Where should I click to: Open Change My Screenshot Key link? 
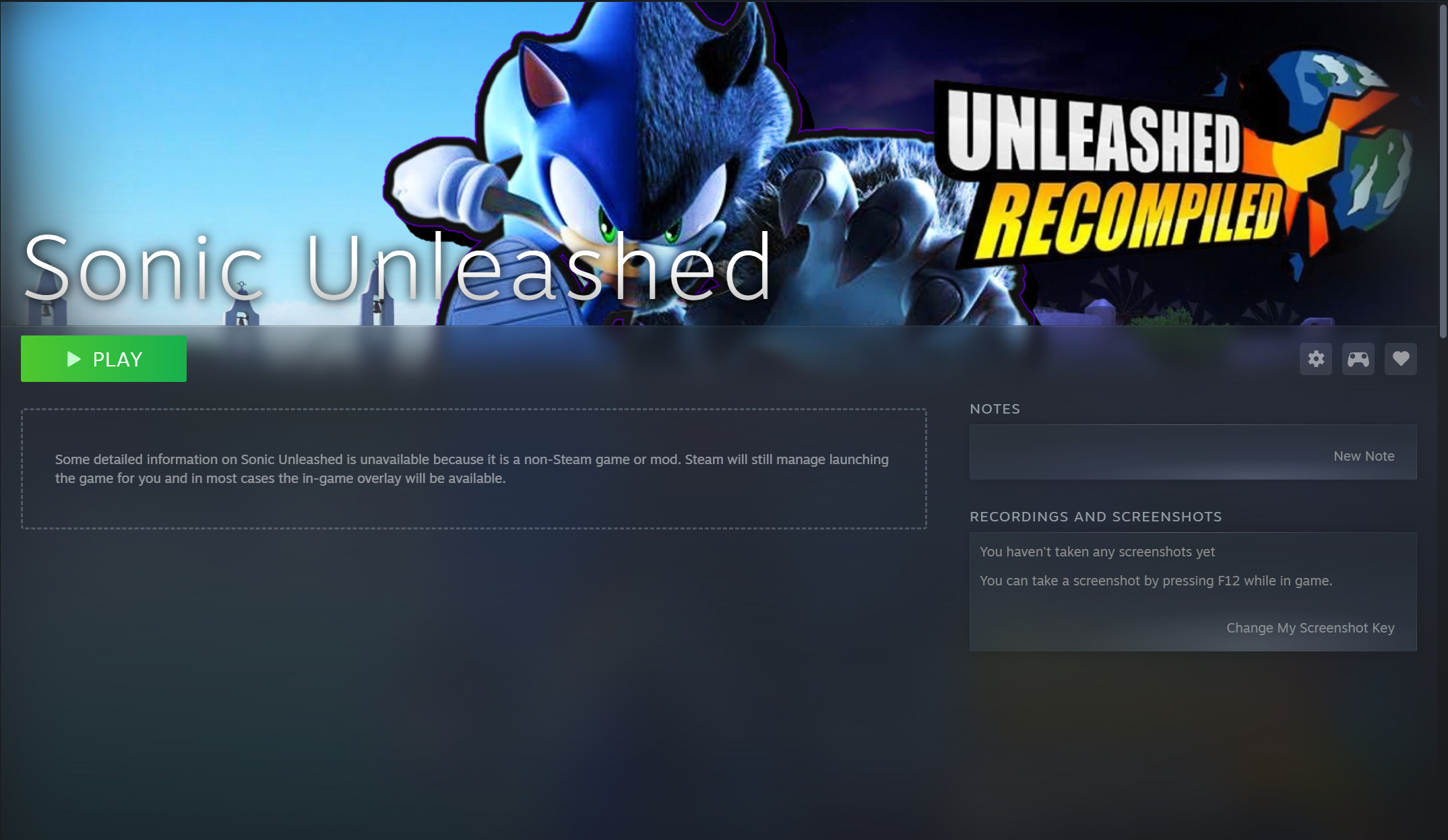click(1311, 628)
